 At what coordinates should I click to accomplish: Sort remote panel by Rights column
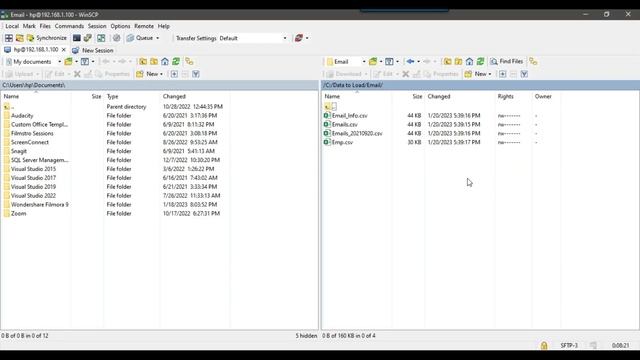pos(505,96)
